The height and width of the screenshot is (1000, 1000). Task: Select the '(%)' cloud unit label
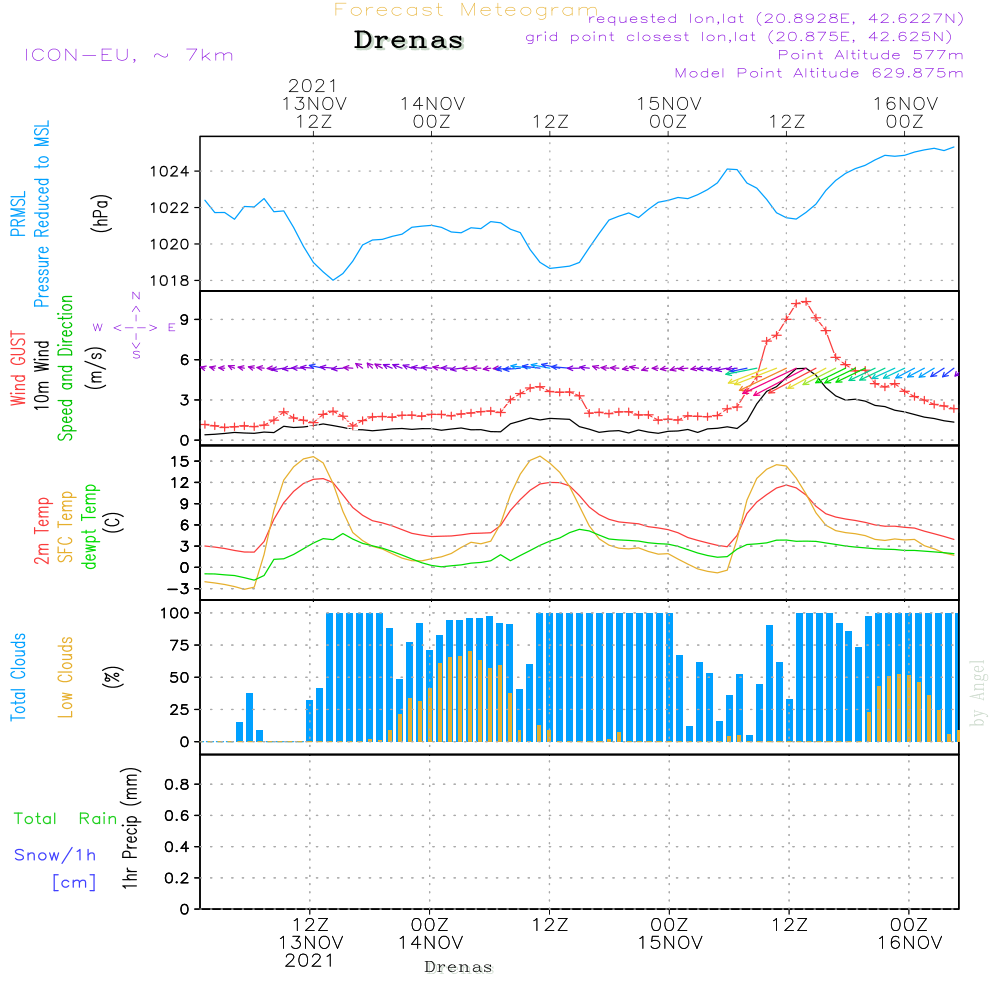click(x=112, y=677)
